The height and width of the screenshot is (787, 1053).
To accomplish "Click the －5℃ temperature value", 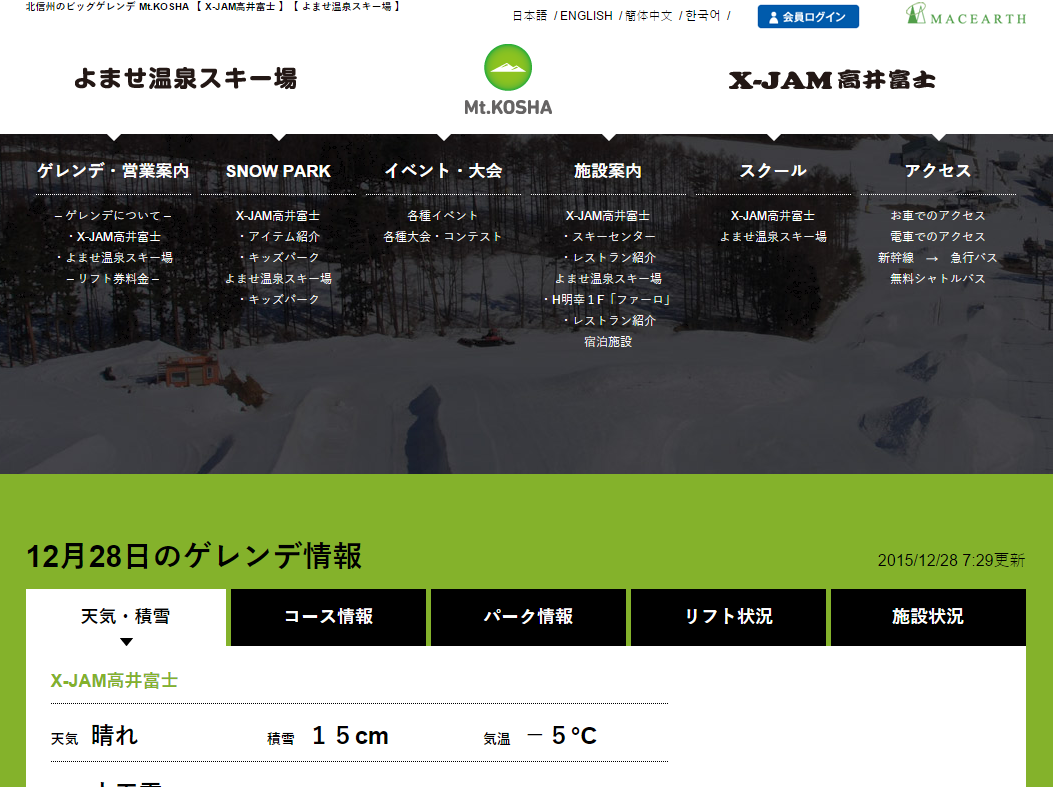I will tap(562, 736).
